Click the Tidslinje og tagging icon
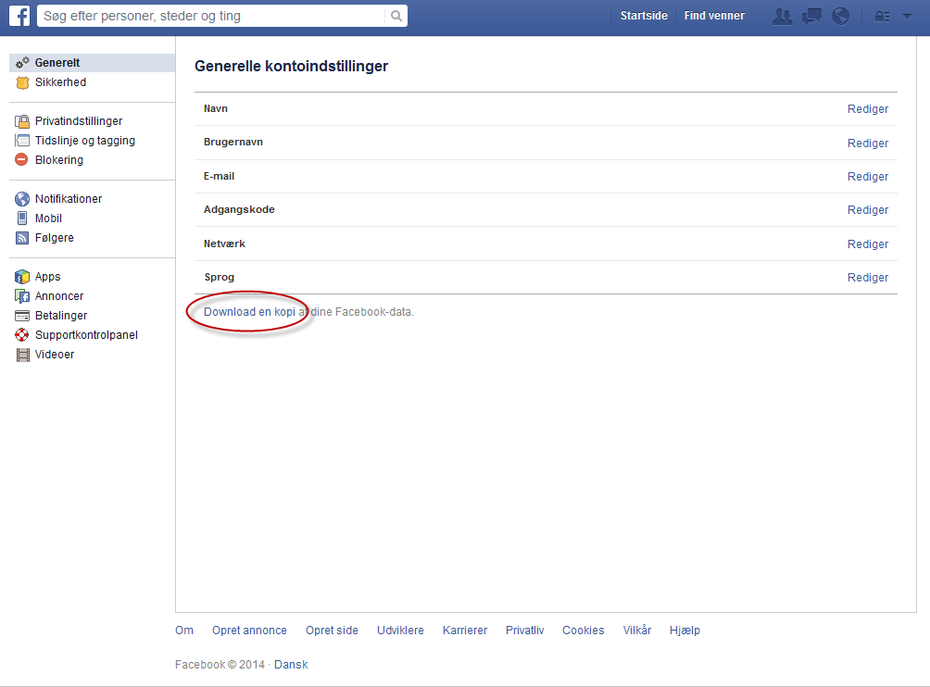 point(22,141)
